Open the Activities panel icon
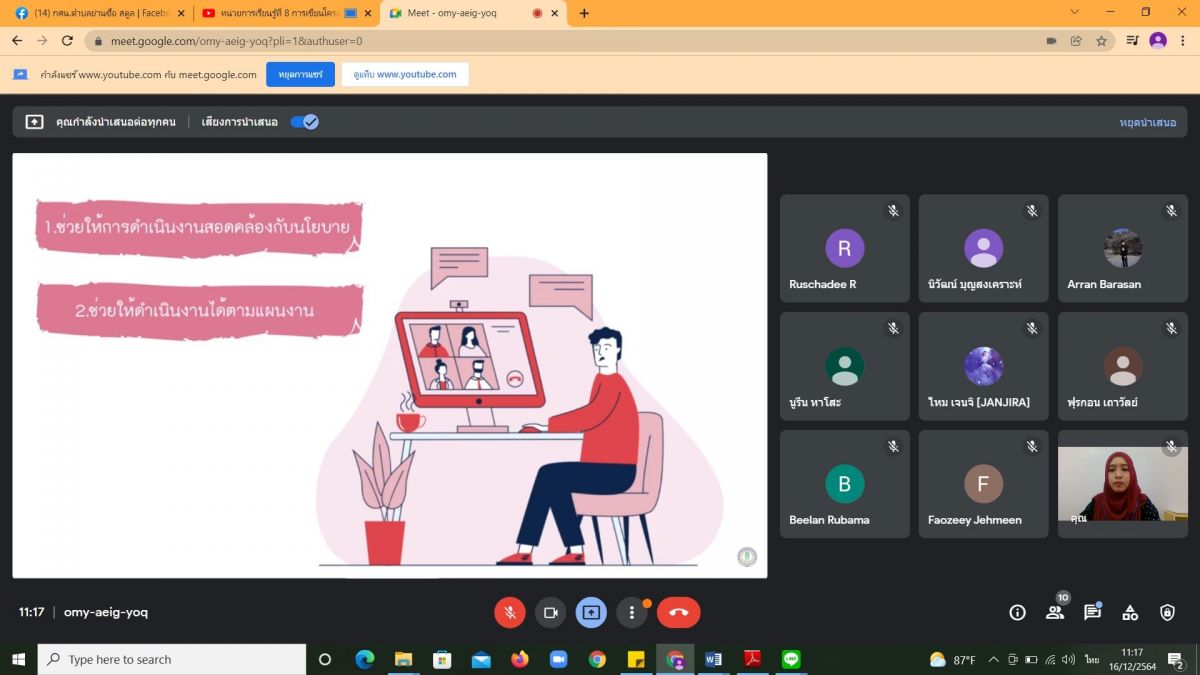Screen dimensions: 1200x675 (x=1130, y=612)
